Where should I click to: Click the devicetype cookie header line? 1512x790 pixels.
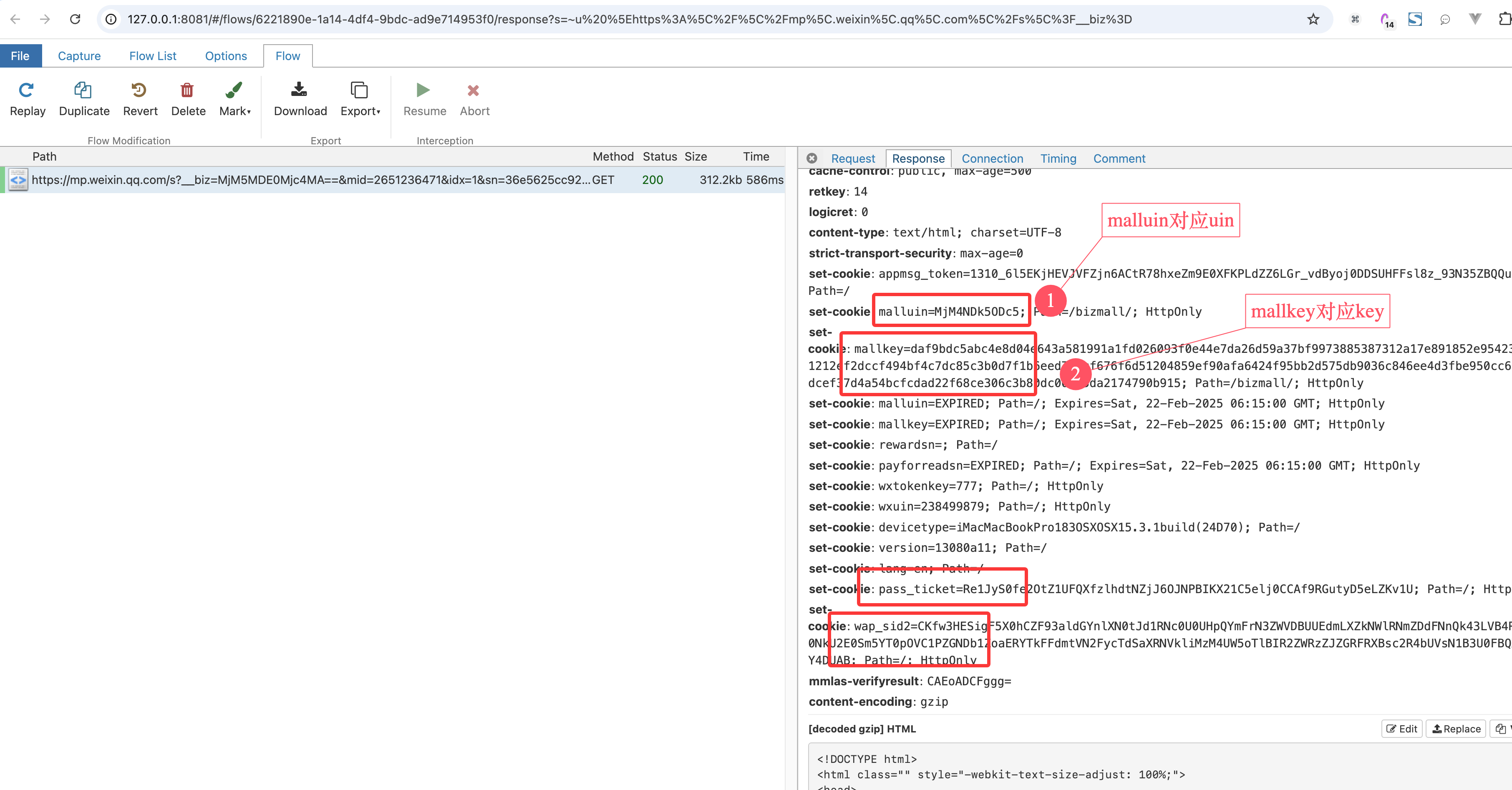coord(1054,528)
